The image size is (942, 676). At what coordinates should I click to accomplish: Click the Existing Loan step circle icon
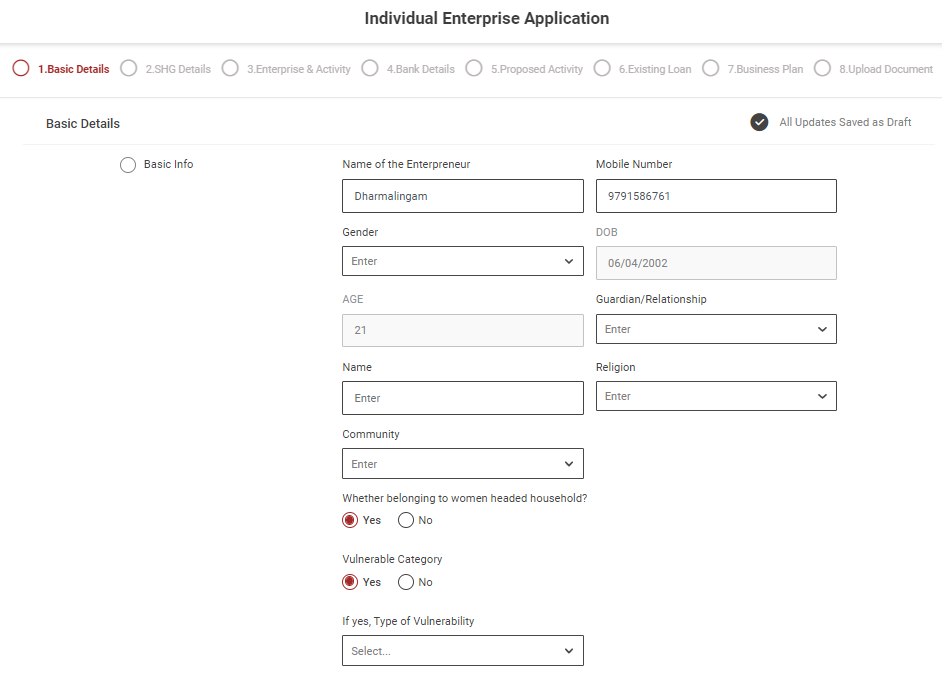pyautogui.click(x=602, y=69)
